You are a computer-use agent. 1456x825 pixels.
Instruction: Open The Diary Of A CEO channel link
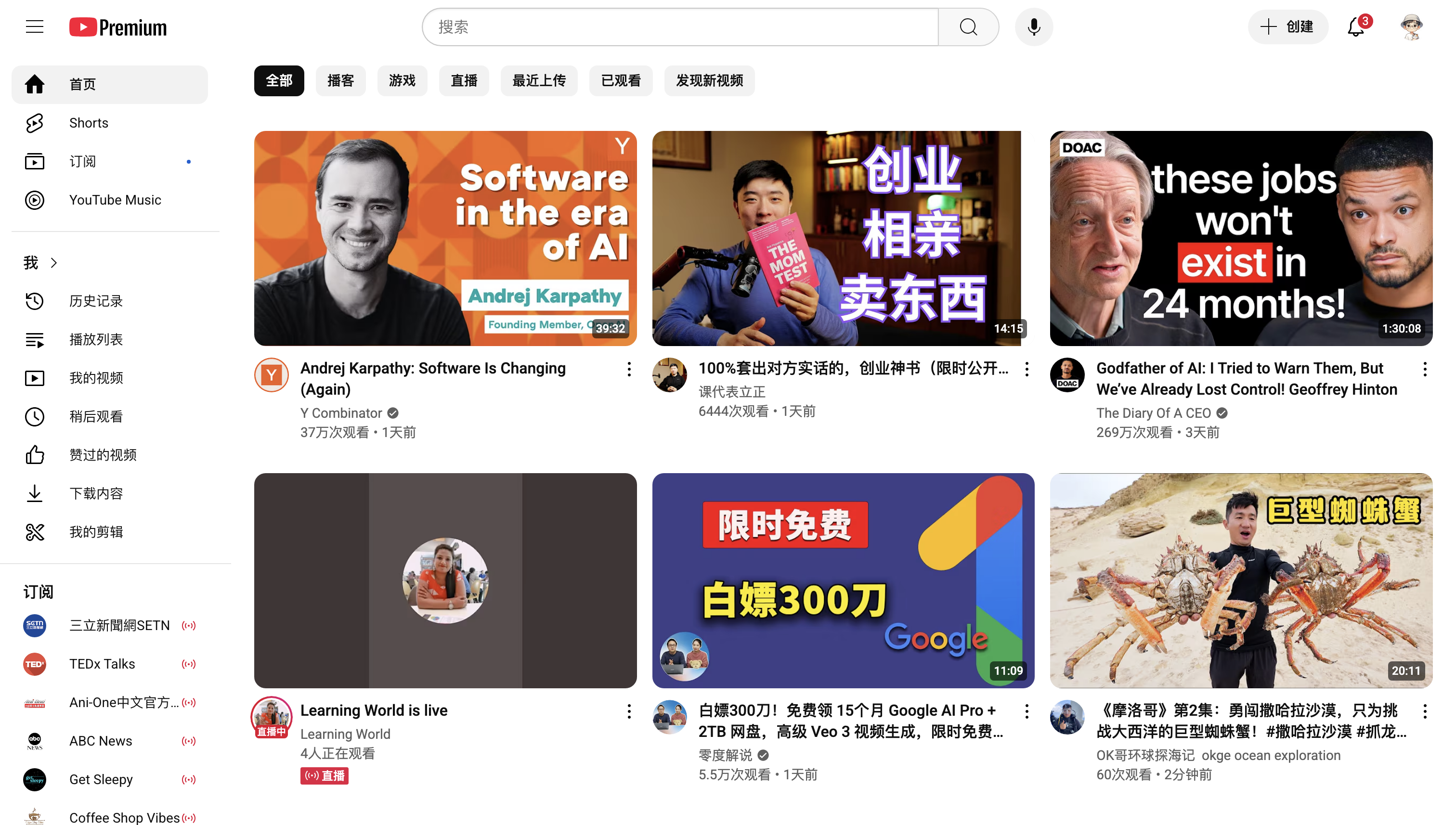coord(1153,413)
